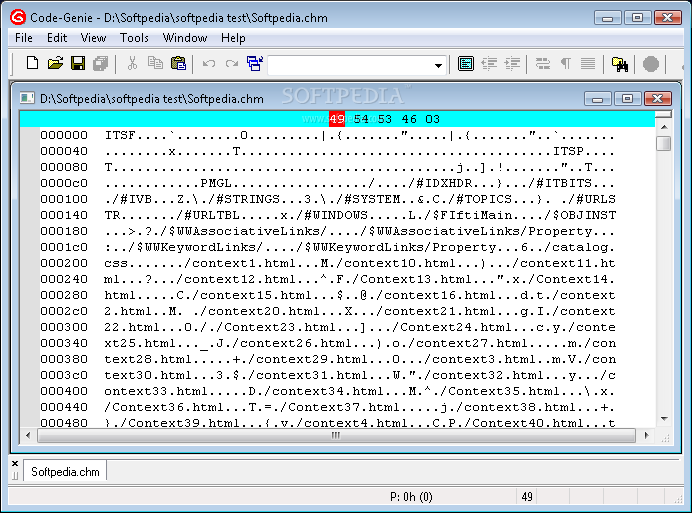Paste with the clipboard icon

(x=178, y=64)
